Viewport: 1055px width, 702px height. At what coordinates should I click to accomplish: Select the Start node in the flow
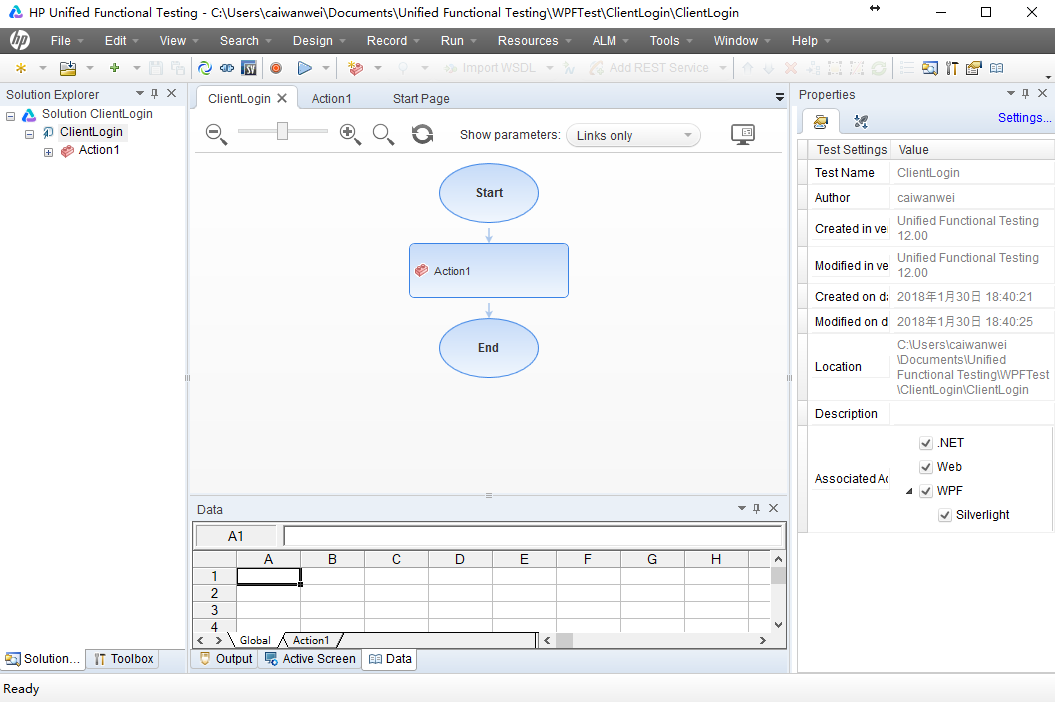[x=489, y=192]
